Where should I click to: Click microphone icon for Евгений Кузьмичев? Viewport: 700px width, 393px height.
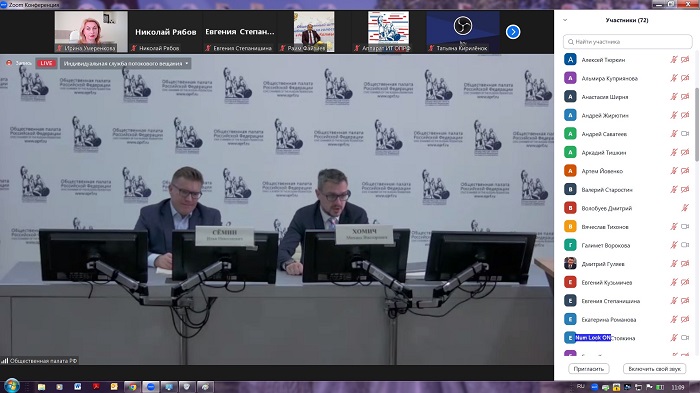click(674, 282)
